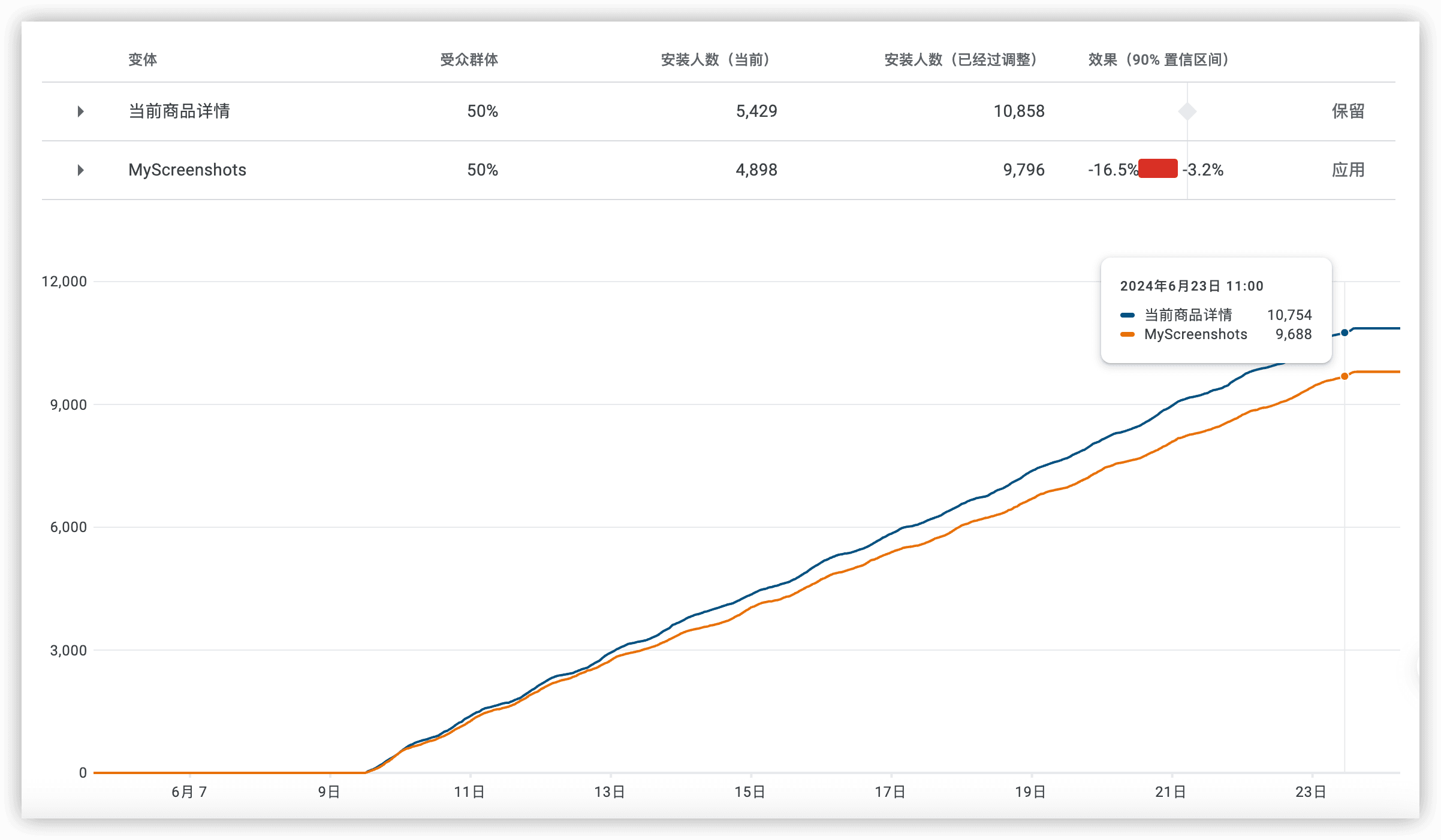
Task: Click the 应用 action link
Action: [x=1348, y=170]
